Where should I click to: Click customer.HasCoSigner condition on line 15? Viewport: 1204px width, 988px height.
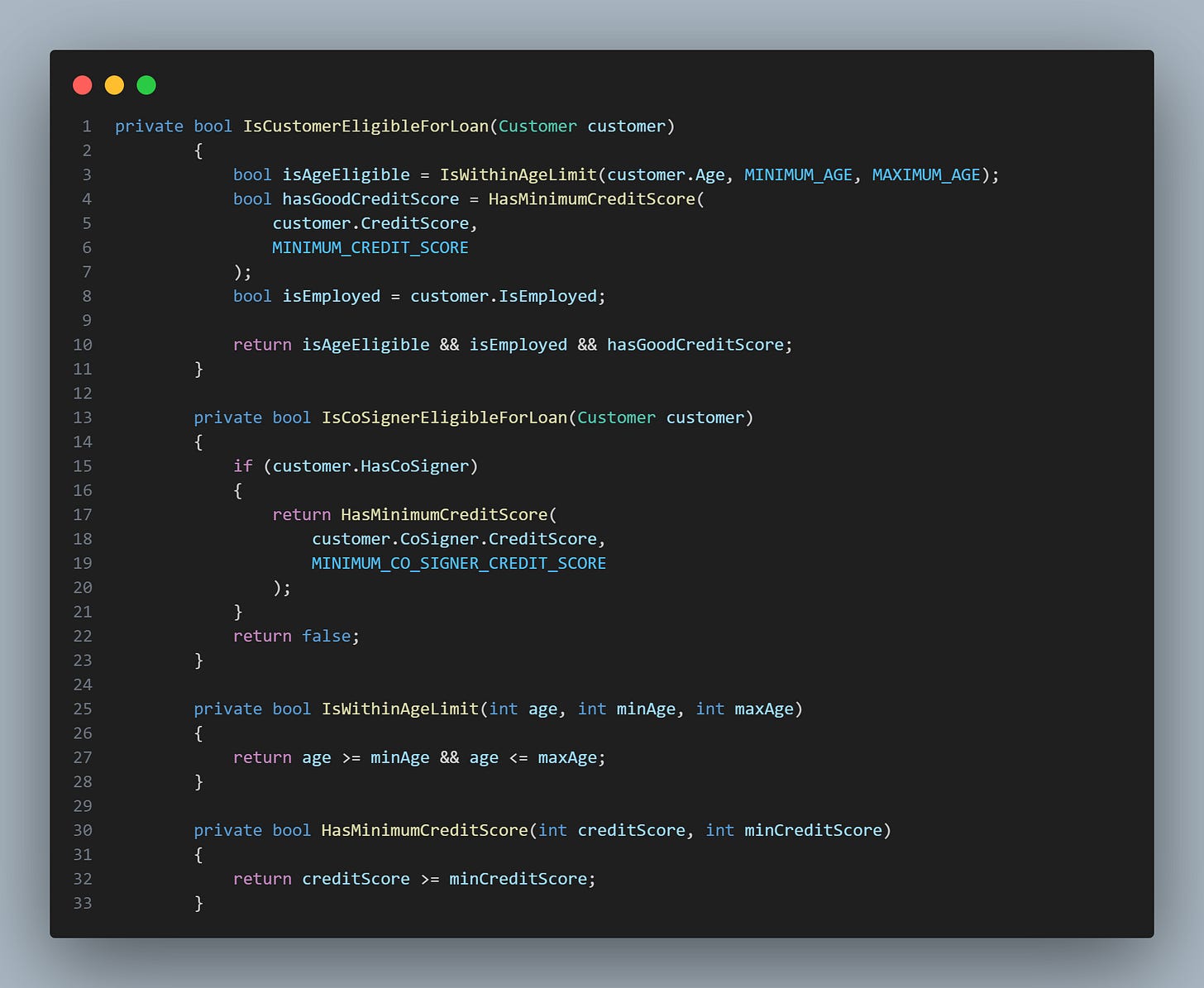[370, 466]
